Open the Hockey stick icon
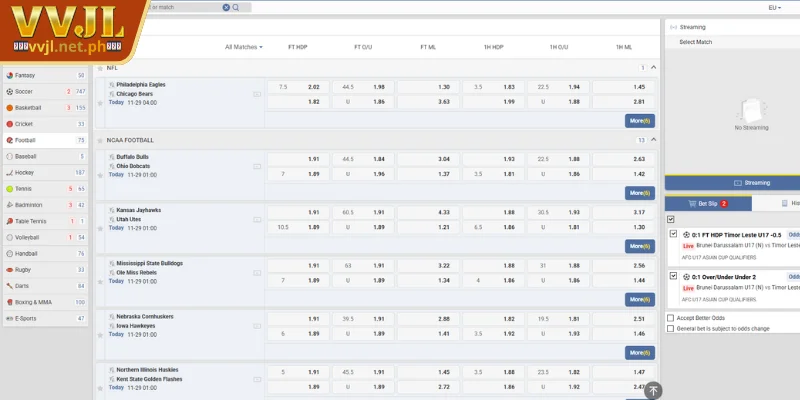 click(9, 173)
